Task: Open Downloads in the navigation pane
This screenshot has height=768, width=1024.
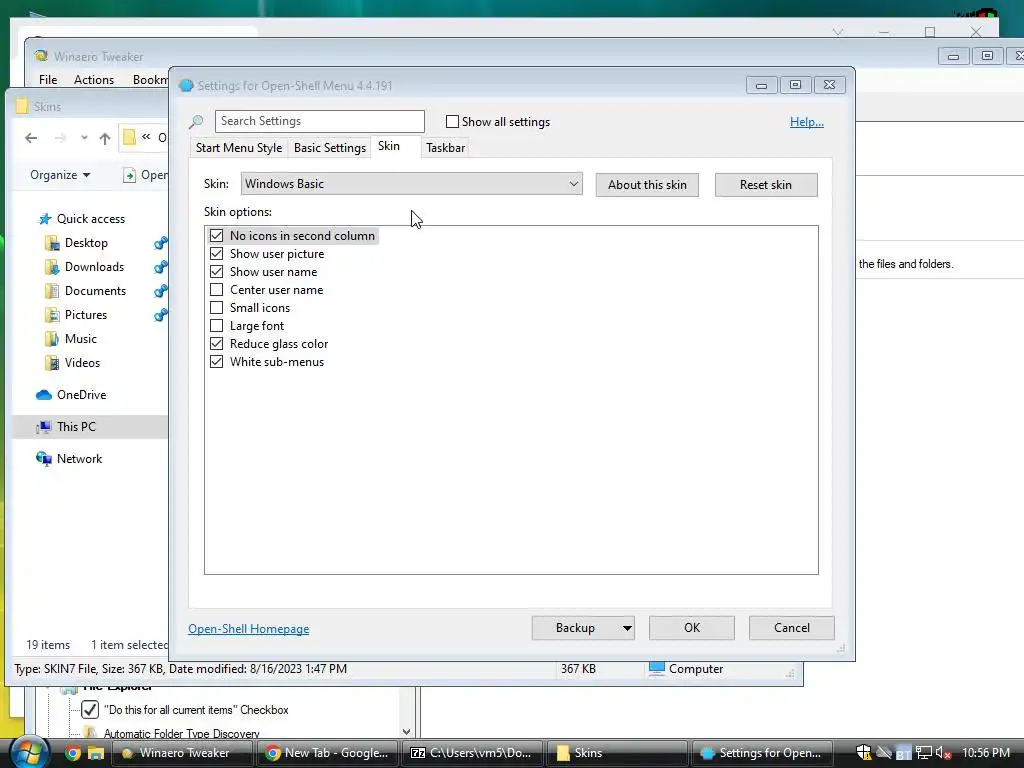Action: coord(94,267)
